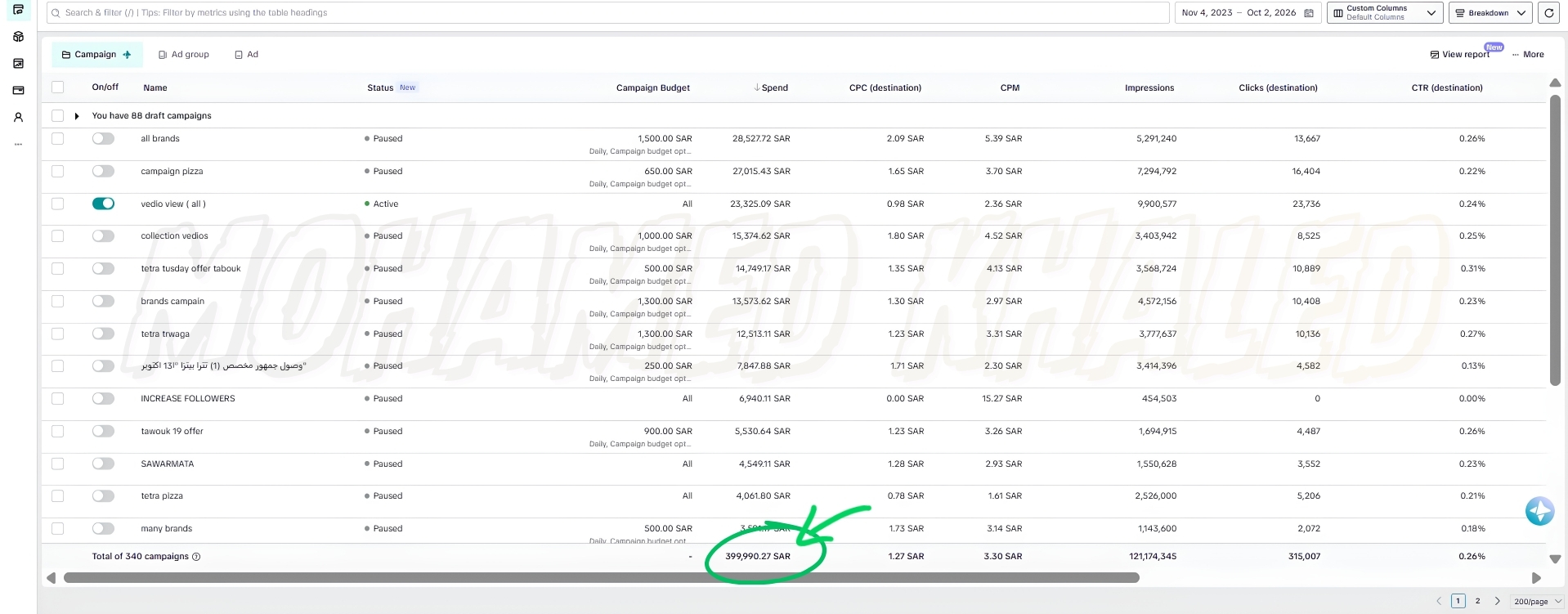Switch to the Ad group tab

184,55
